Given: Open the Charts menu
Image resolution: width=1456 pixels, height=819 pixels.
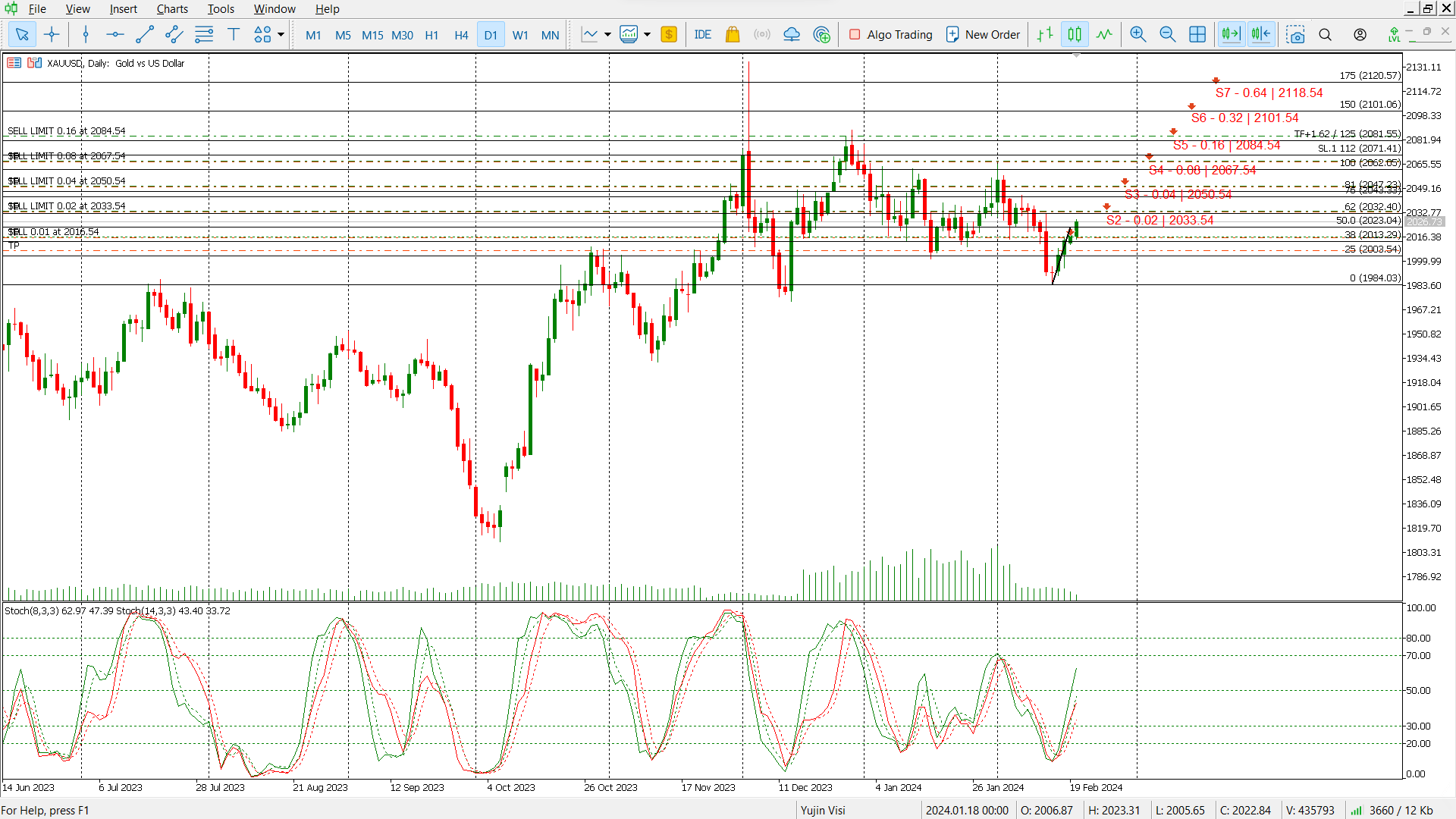Looking at the screenshot, I should tap(172, 9).
